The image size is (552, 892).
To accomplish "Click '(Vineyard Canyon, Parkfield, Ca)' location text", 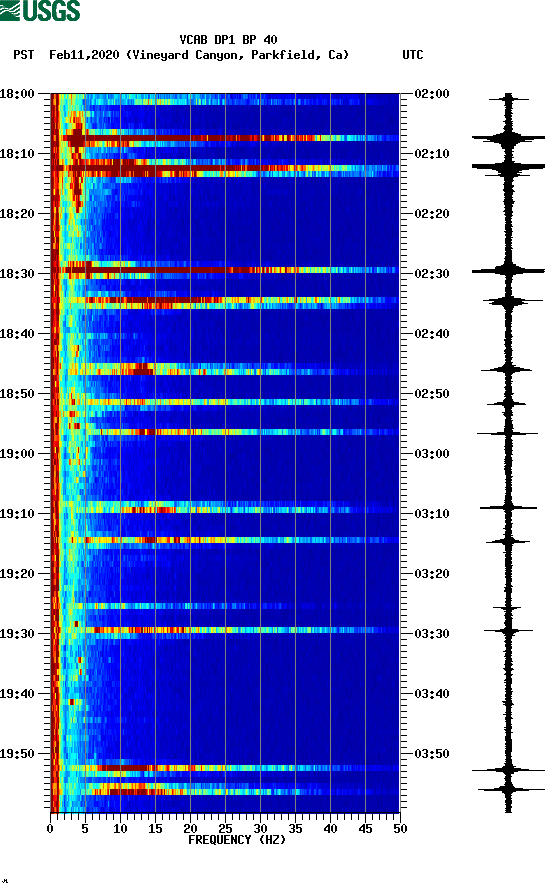I will tap(237, 55).
